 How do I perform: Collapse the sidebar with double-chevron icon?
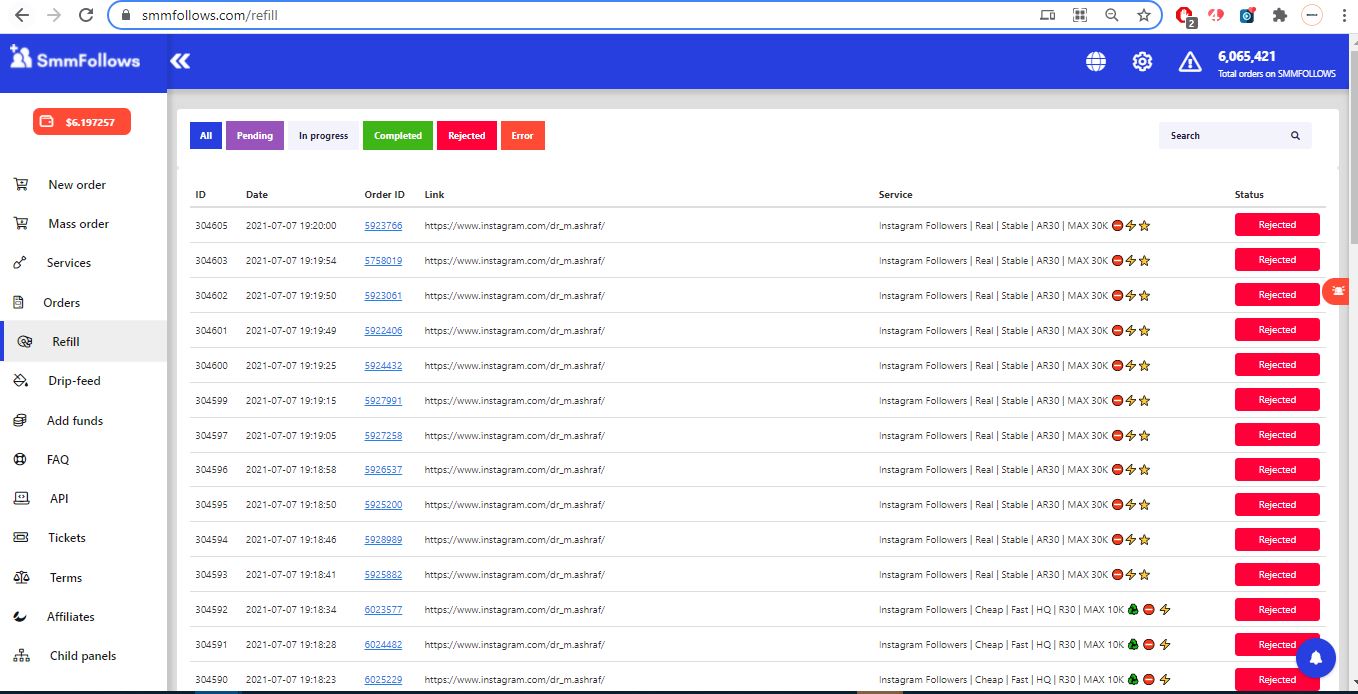tap(180, 61)
